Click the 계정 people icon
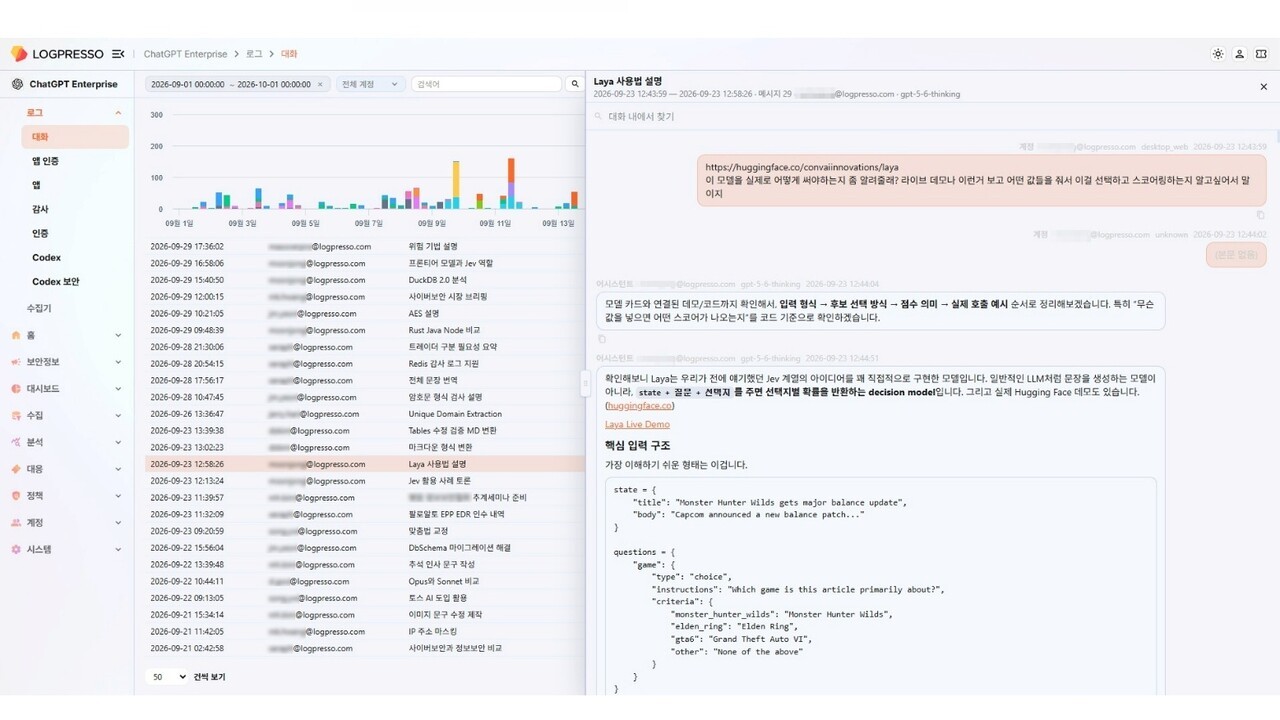The height and width of the screenshot is (720, 1280). click(16, 523)
